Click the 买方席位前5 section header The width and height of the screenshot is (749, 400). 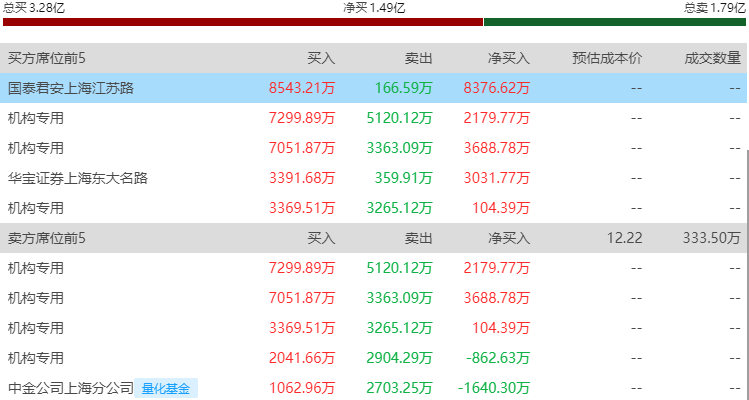coord(47,58)
